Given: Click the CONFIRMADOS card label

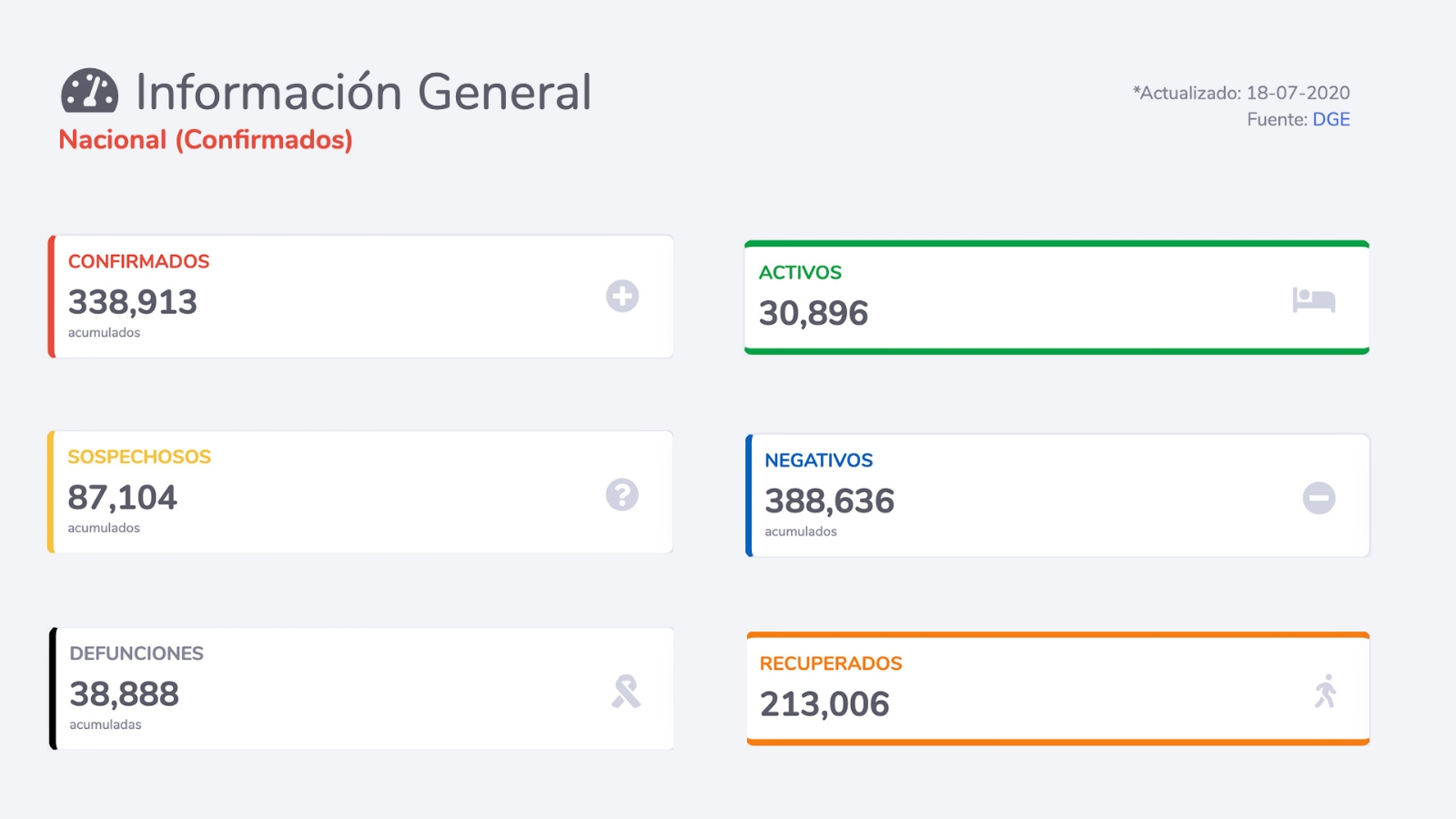Looking at the screenshot, I should click(x=138, y=261).
